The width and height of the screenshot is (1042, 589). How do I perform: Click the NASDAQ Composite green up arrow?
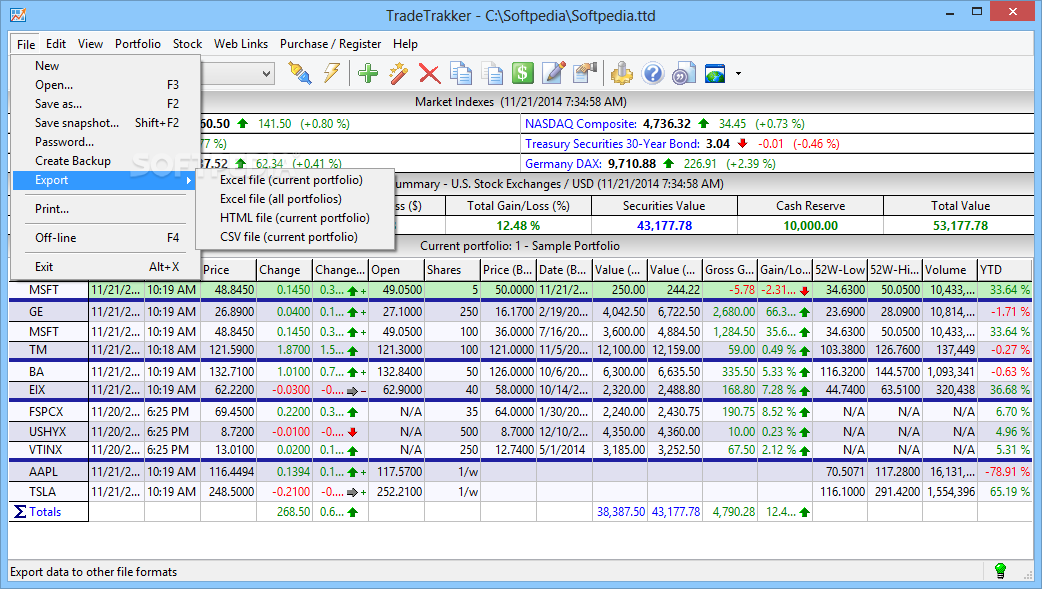704,124
